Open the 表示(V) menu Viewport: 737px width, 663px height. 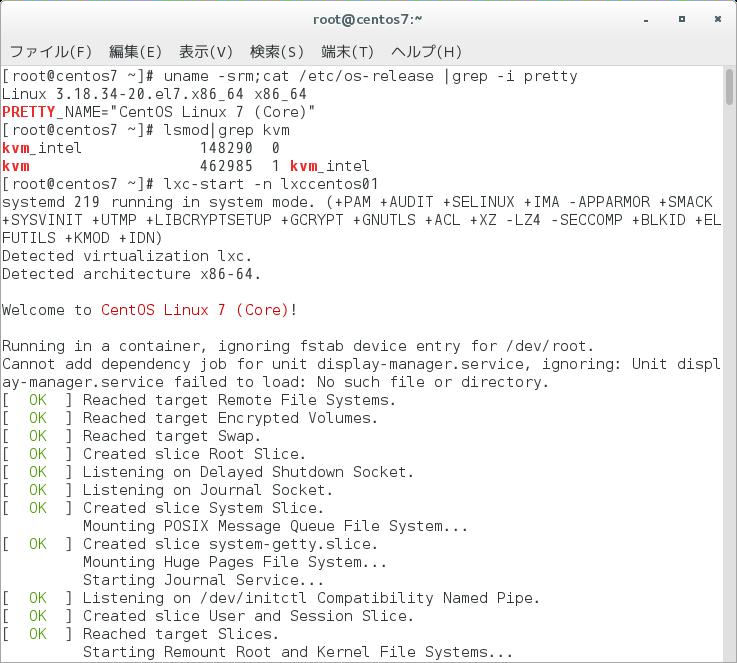point(206,52)
